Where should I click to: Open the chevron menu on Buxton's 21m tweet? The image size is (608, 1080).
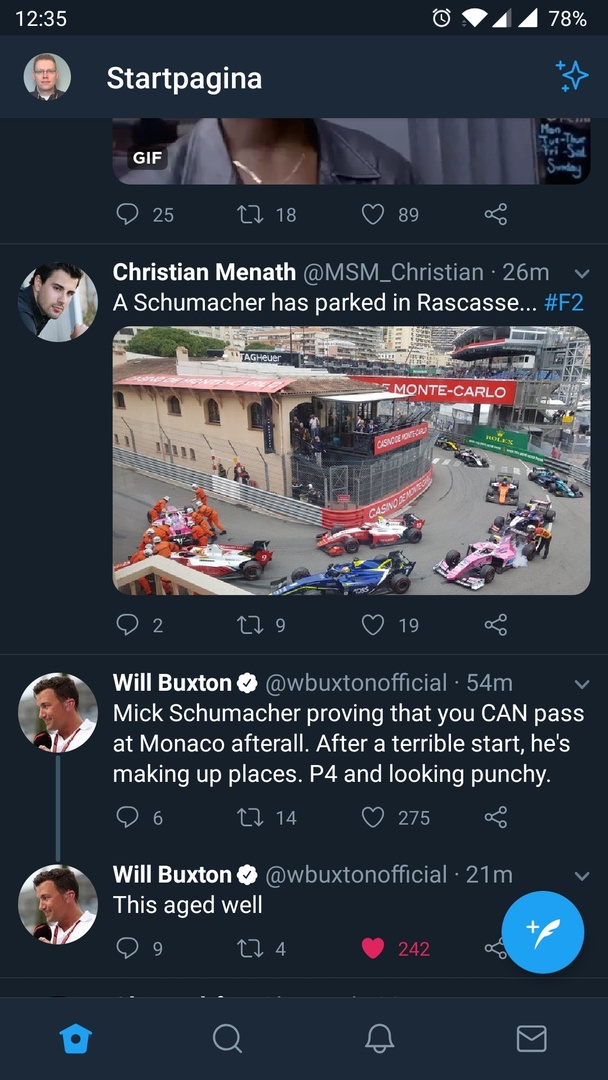582,876
